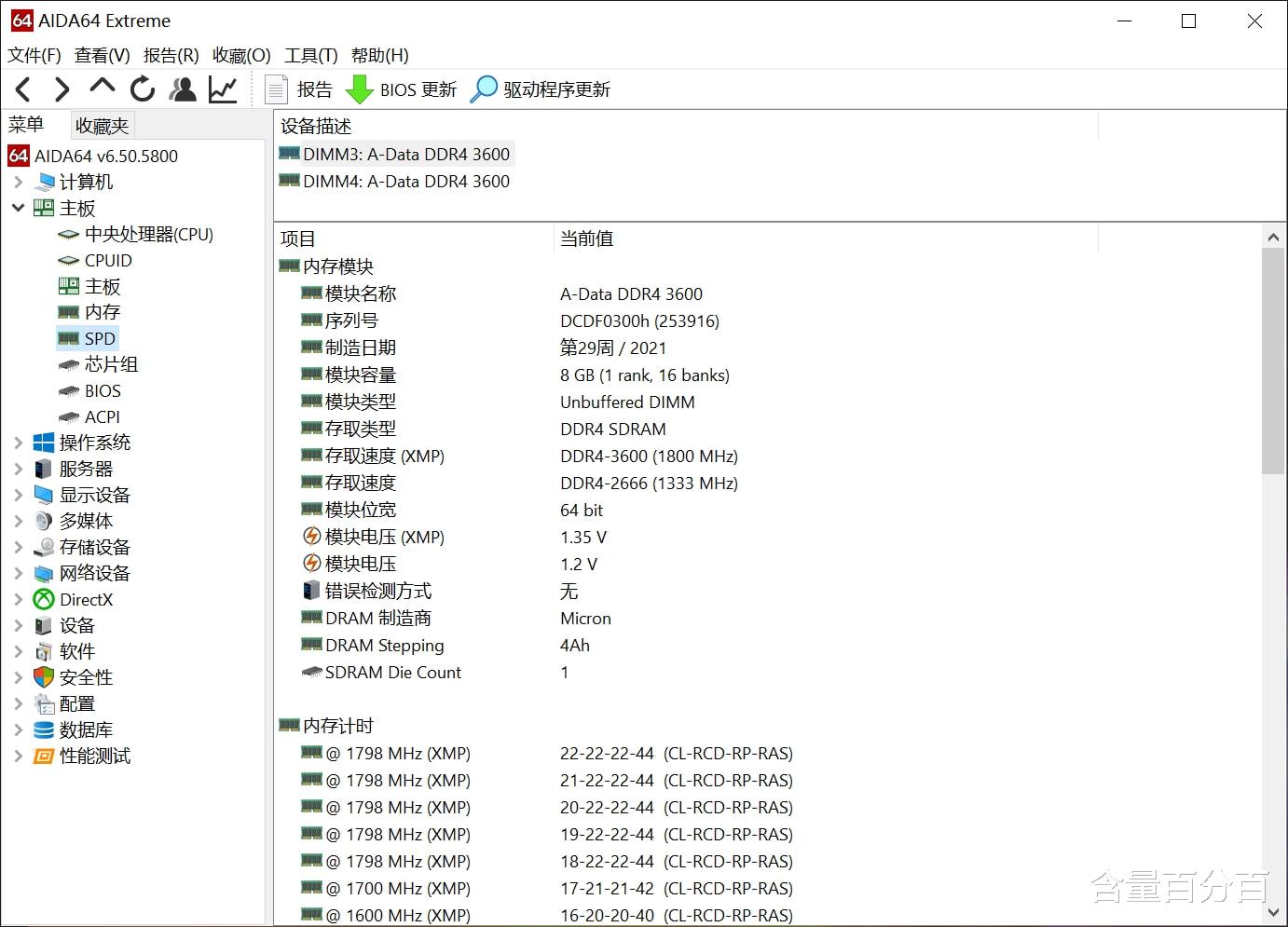
Task: Select 内存 under 主板 in tree
Action: tap(103, 312)
